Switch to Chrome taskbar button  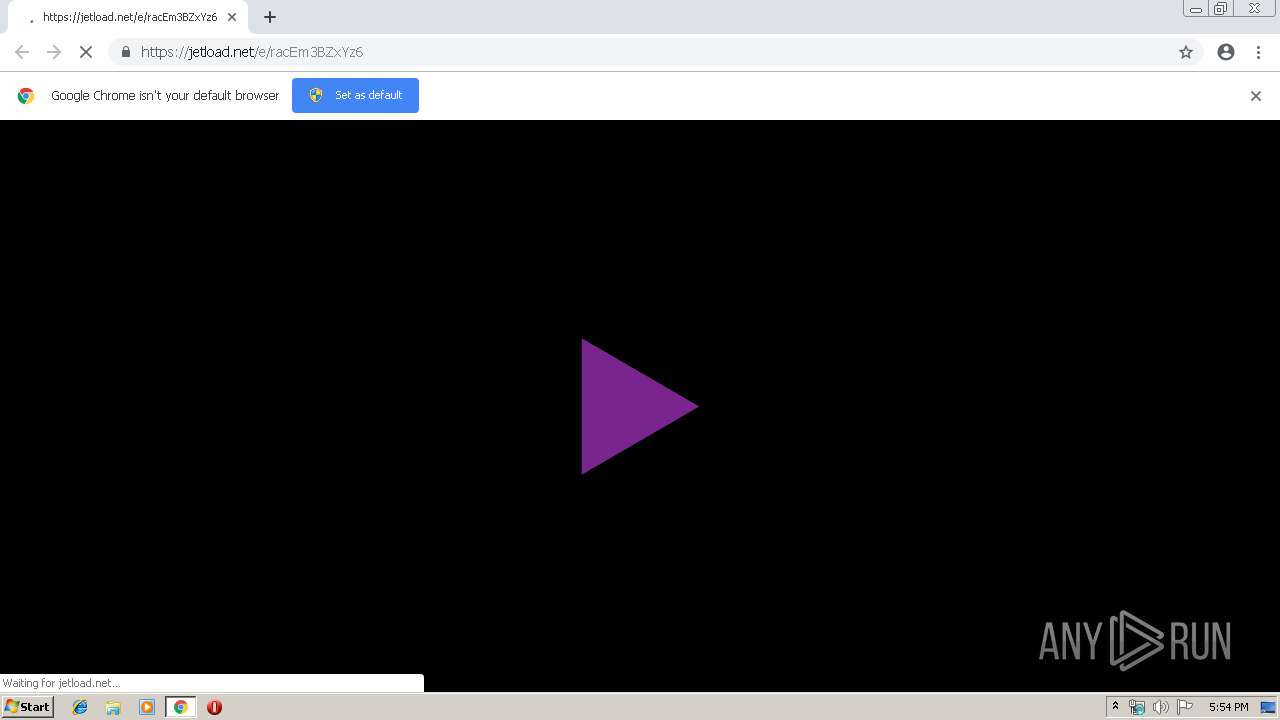(x=180, y=707)
